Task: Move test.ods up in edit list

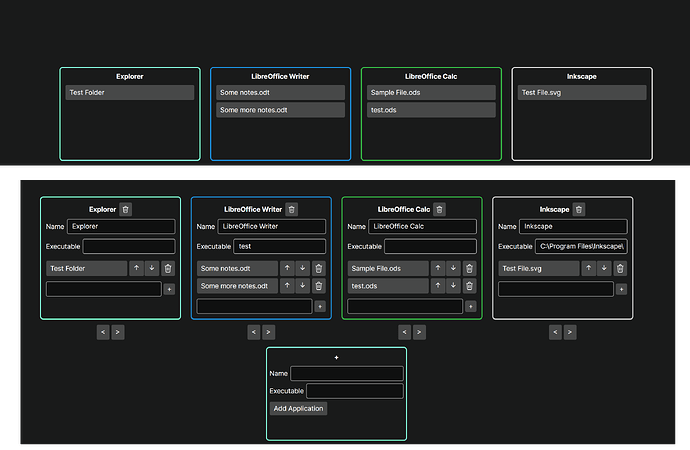Action: tap(438, 285)
